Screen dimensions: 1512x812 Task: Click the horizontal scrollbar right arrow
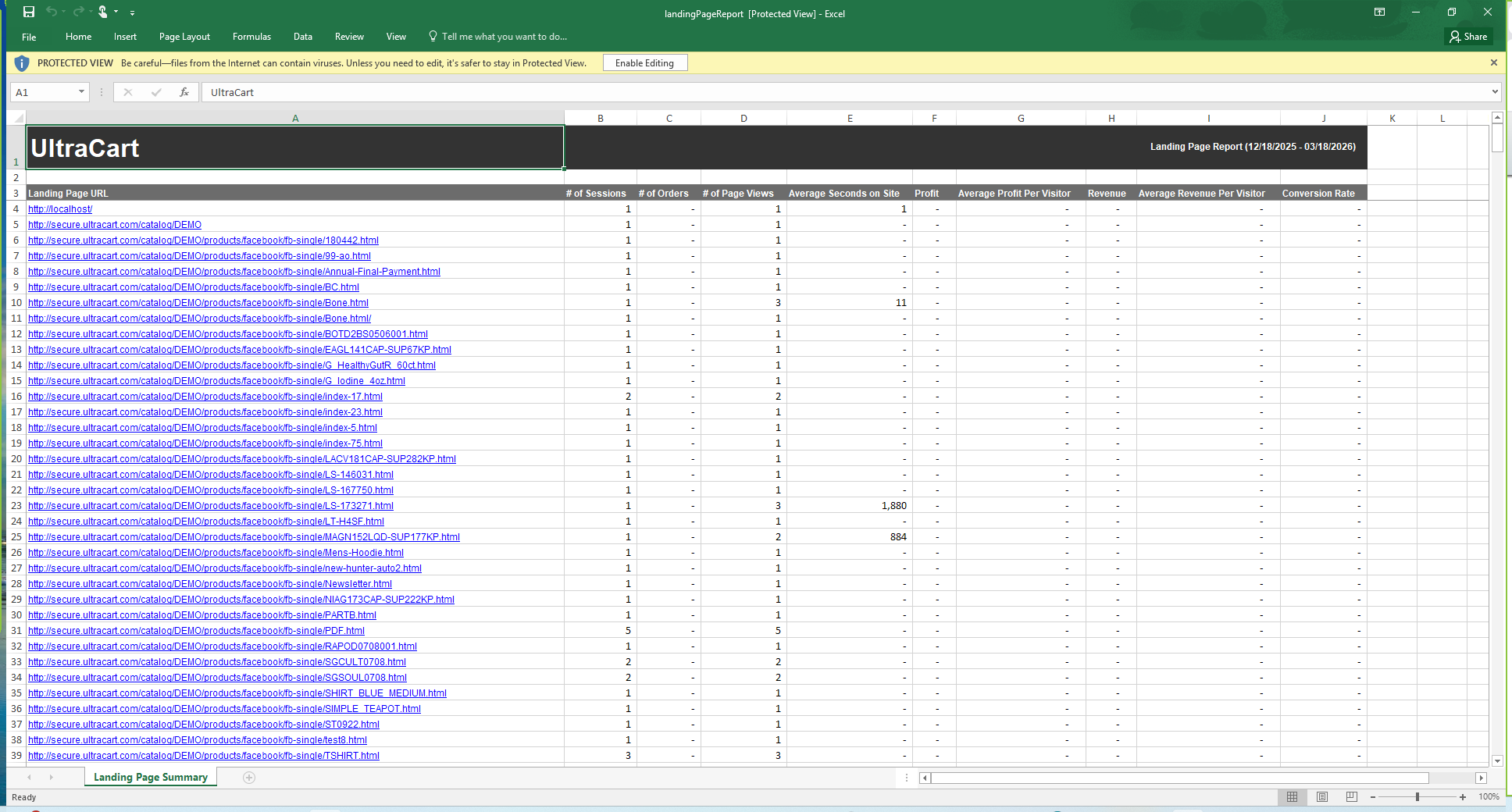(x=1480, y=778)
